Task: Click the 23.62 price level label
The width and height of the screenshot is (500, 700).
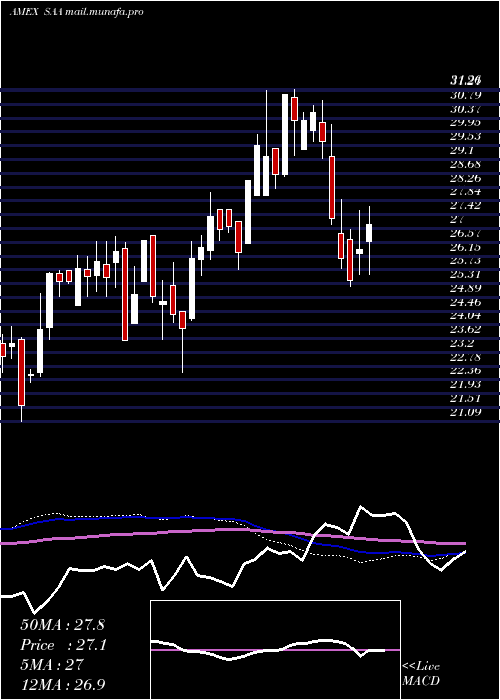Action: tap(465, 330)
